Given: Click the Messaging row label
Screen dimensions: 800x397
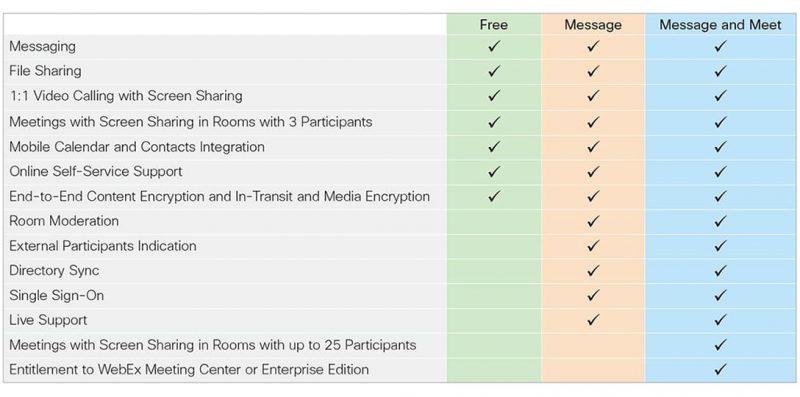Looking at the screenshot, I should point(42,46).
